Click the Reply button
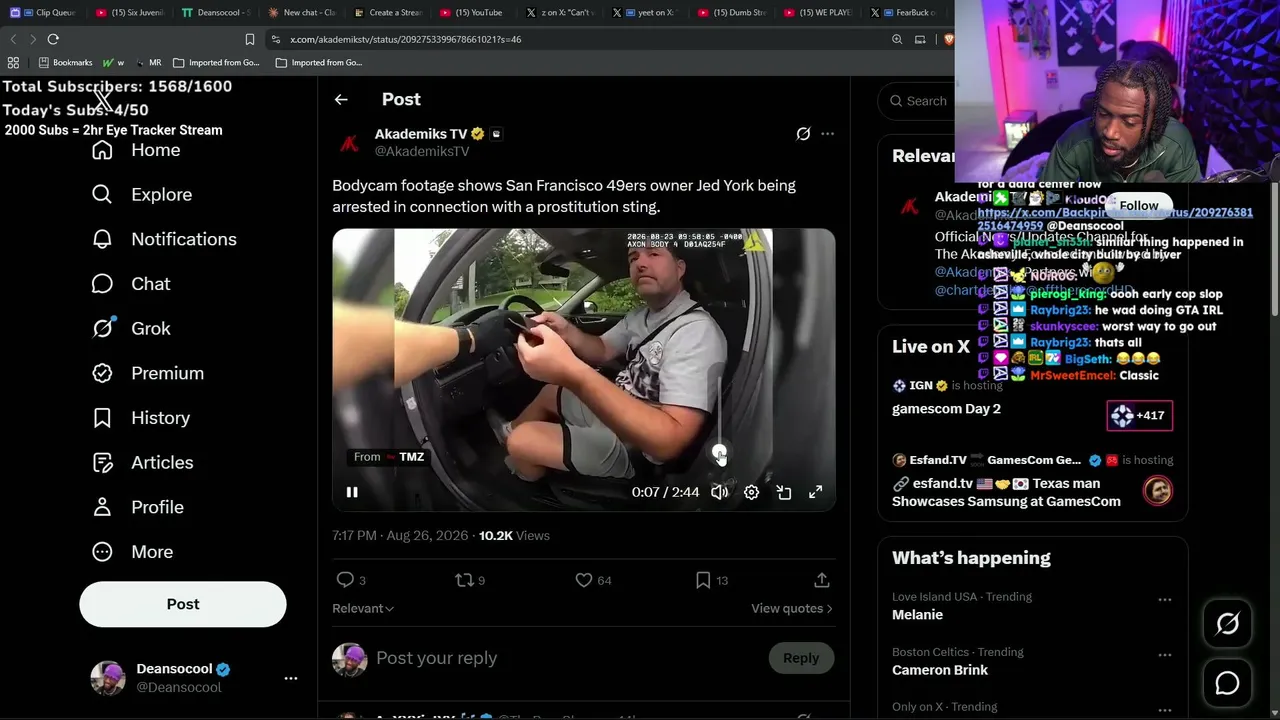The height and width of the screenshot is (720, 1280). 801,658
